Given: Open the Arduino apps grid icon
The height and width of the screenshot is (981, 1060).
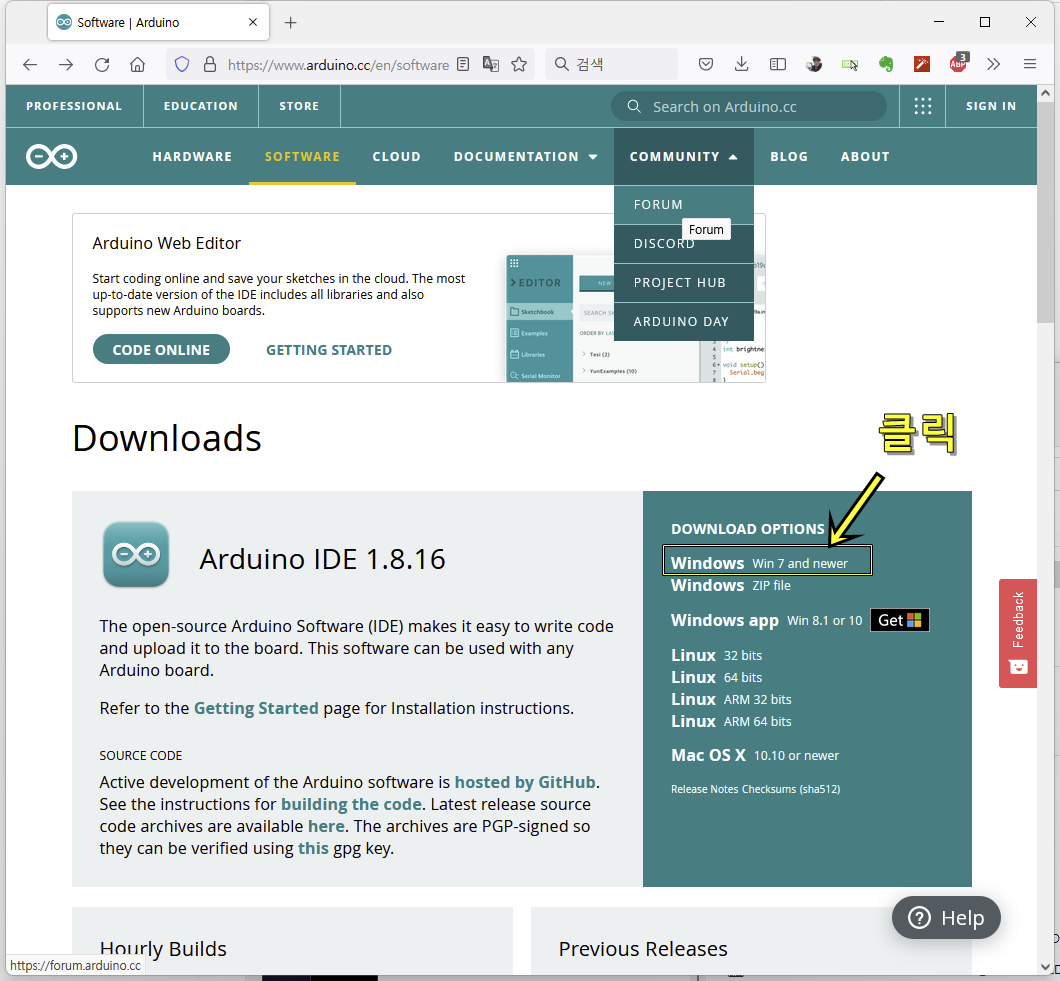Looking at the screenshot, I should 923,106.
